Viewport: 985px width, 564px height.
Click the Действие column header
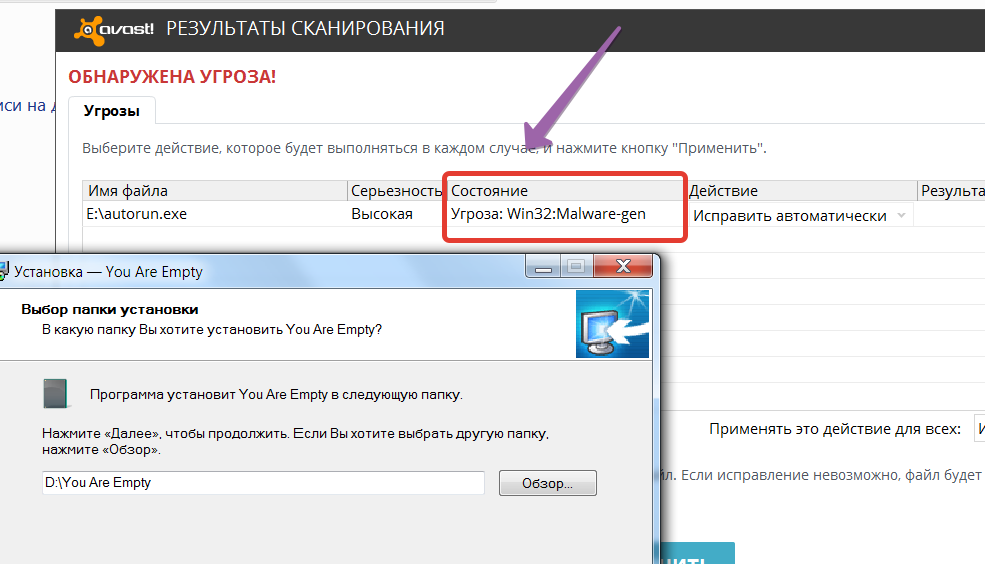coord(802,191)
